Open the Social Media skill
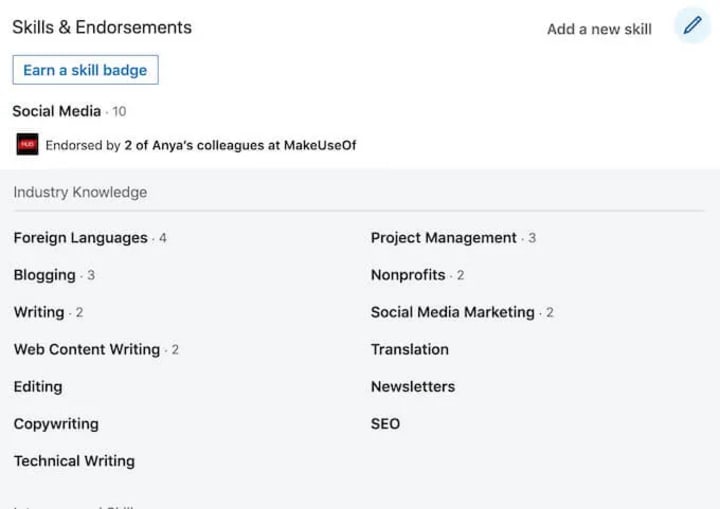This screenshot has width=720, height=509. (57, 111)
